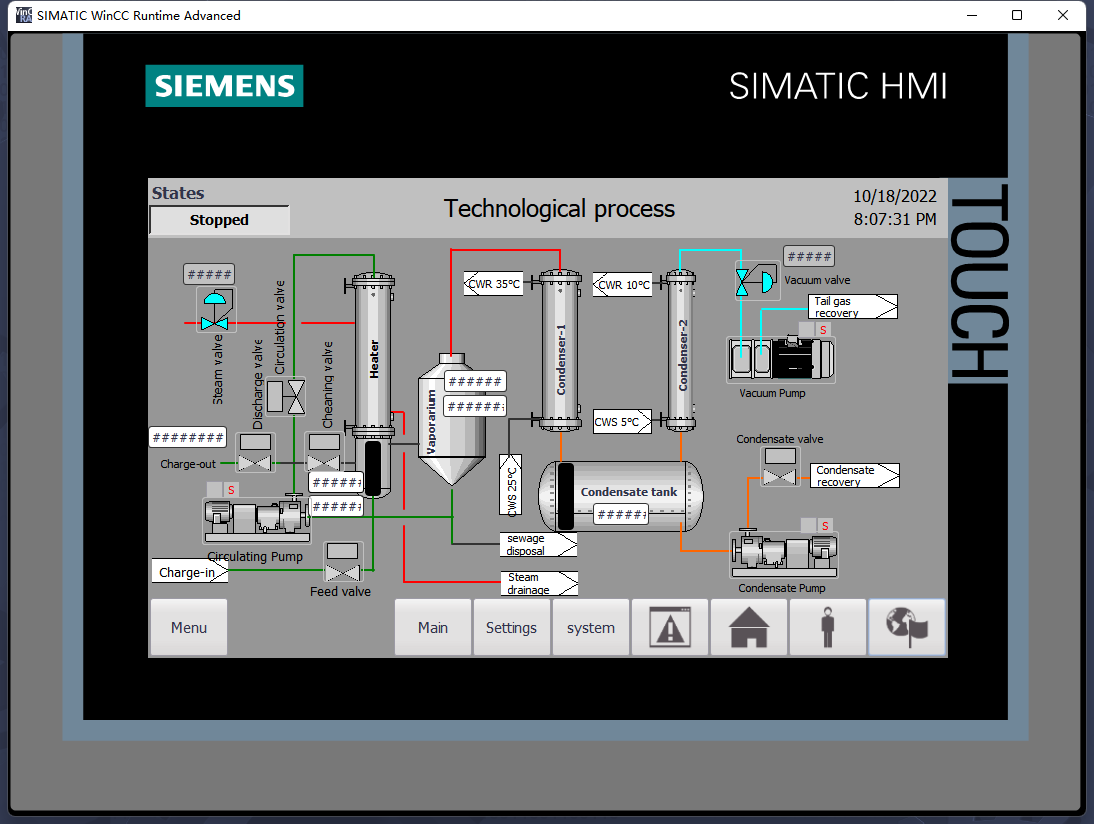1094x824 pixels.
Task: Click the Steam drainage arrow
Action: (x=539, y=583)
